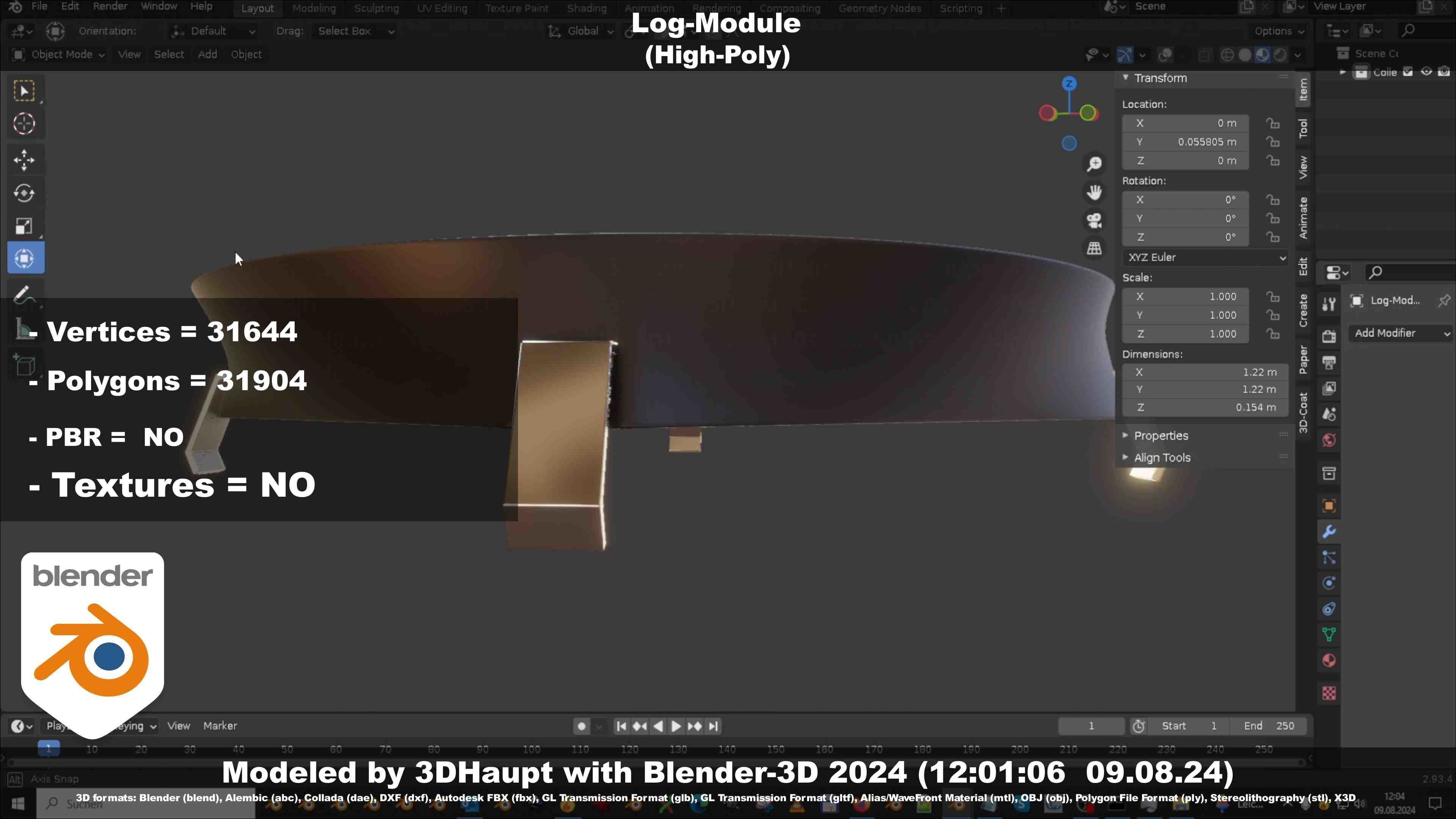Activate the 3D Cursor tool
The width and height of the screenshot is (1456, 819).
[24, 124]
